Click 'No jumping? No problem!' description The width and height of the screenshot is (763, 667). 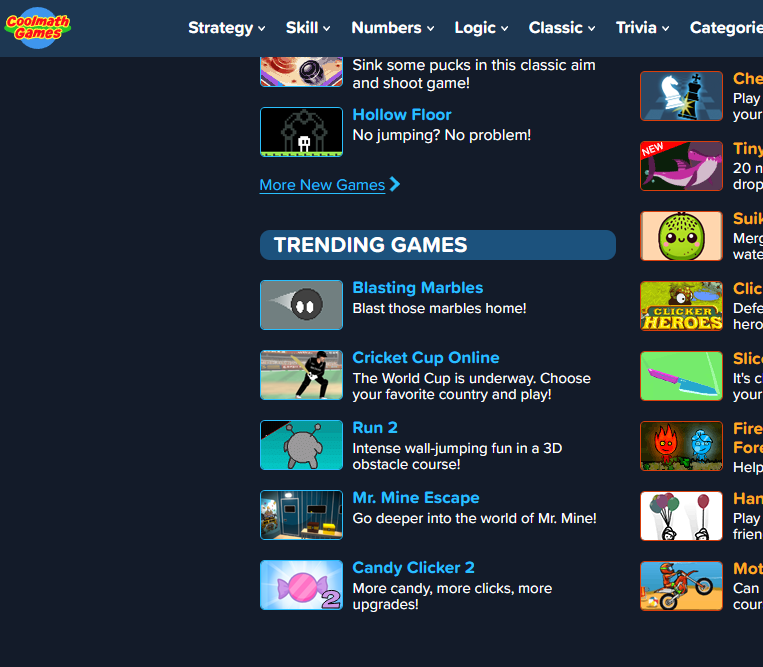[441, 135]
